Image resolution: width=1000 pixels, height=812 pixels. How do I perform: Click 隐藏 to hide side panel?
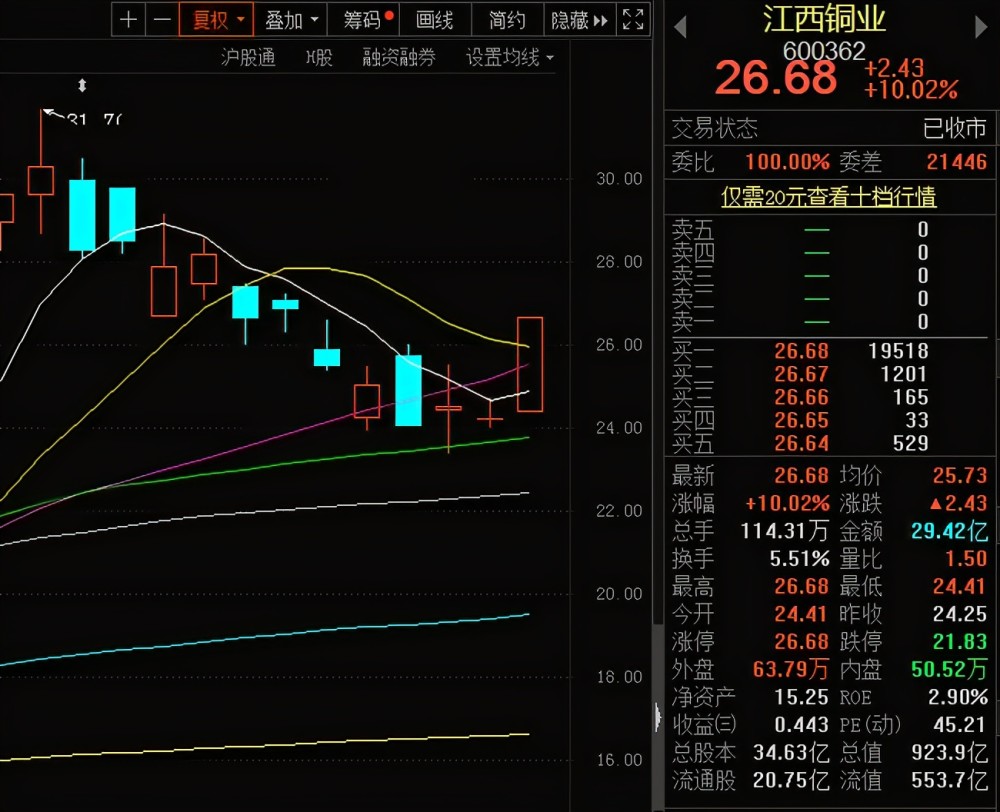[x=580, y=20]
